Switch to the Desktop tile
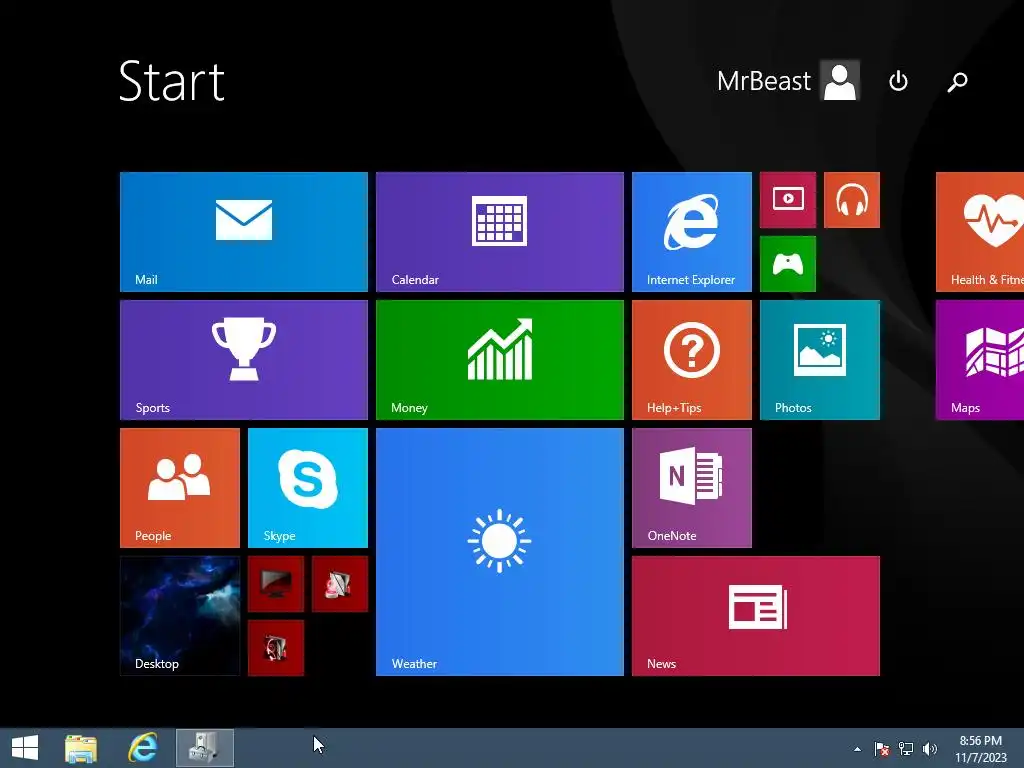This screenshot has width=1024, height=768. click(x=180, y=616)
